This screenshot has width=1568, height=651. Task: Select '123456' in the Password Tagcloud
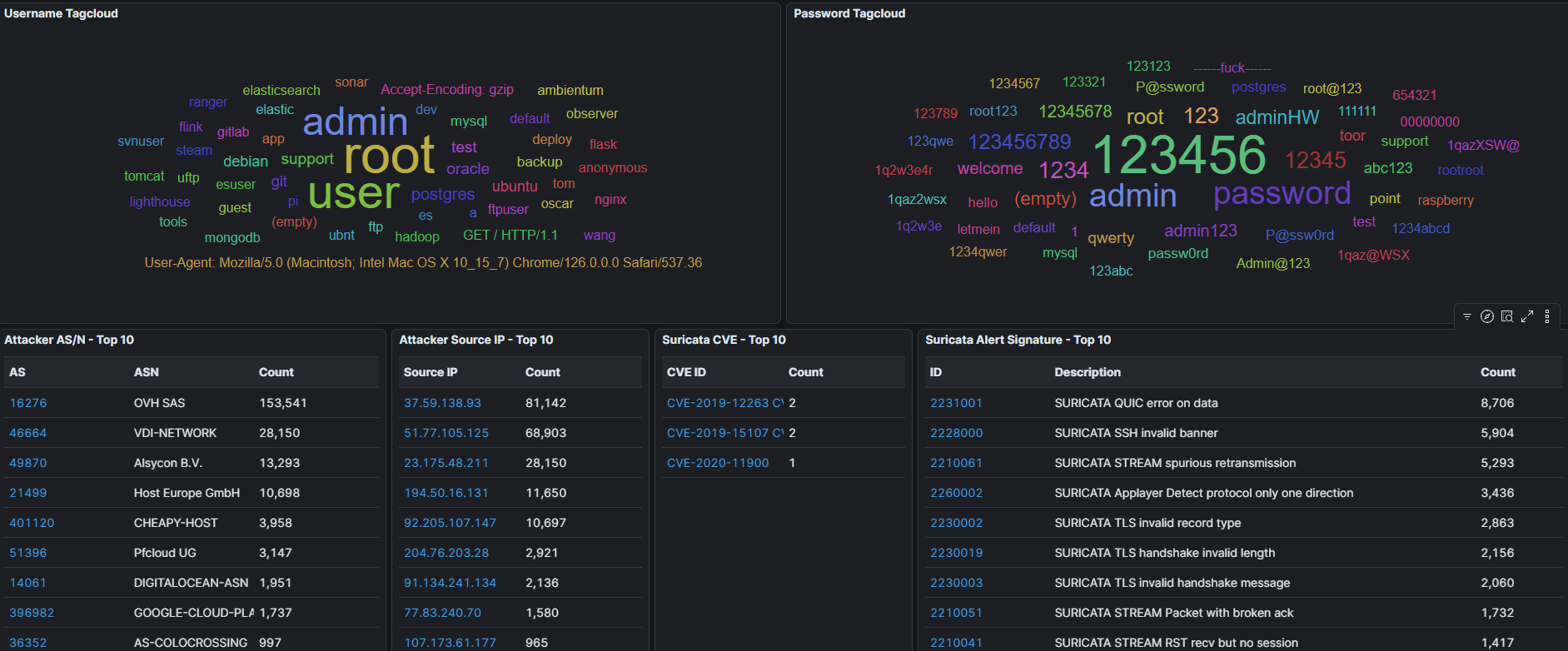(1178, 155)
